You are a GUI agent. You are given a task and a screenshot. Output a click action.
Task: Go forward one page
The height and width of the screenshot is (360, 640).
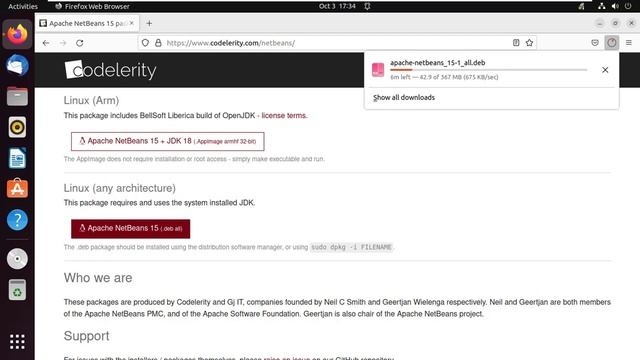[63, 43]
